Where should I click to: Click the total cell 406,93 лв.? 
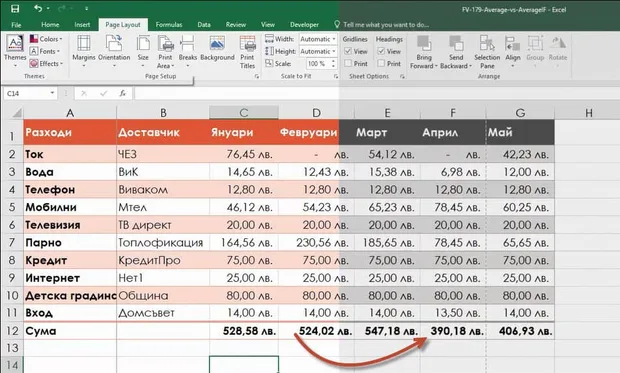(x=520, y=331)
